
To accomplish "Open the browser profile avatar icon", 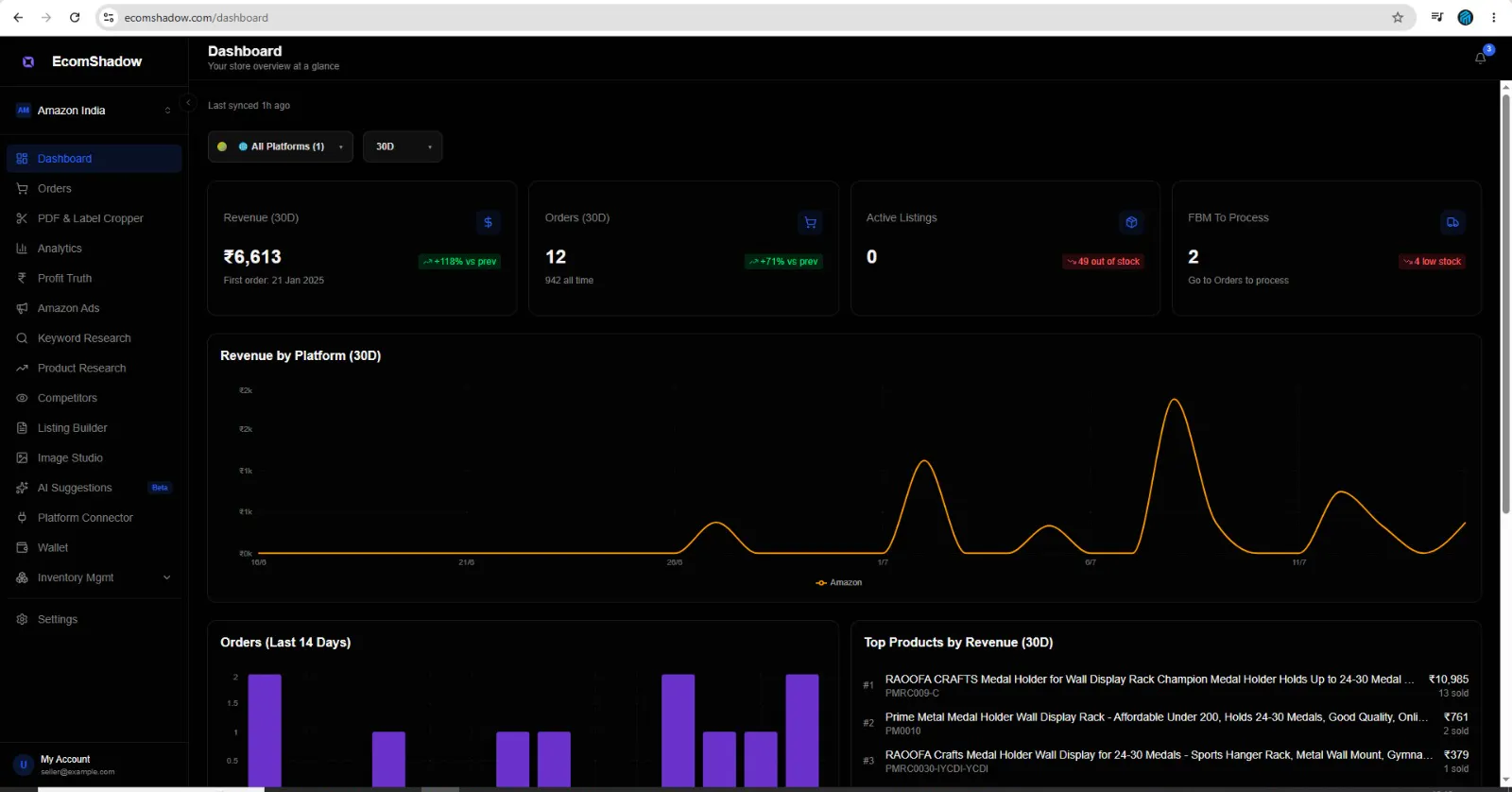I will [1466, 17].
